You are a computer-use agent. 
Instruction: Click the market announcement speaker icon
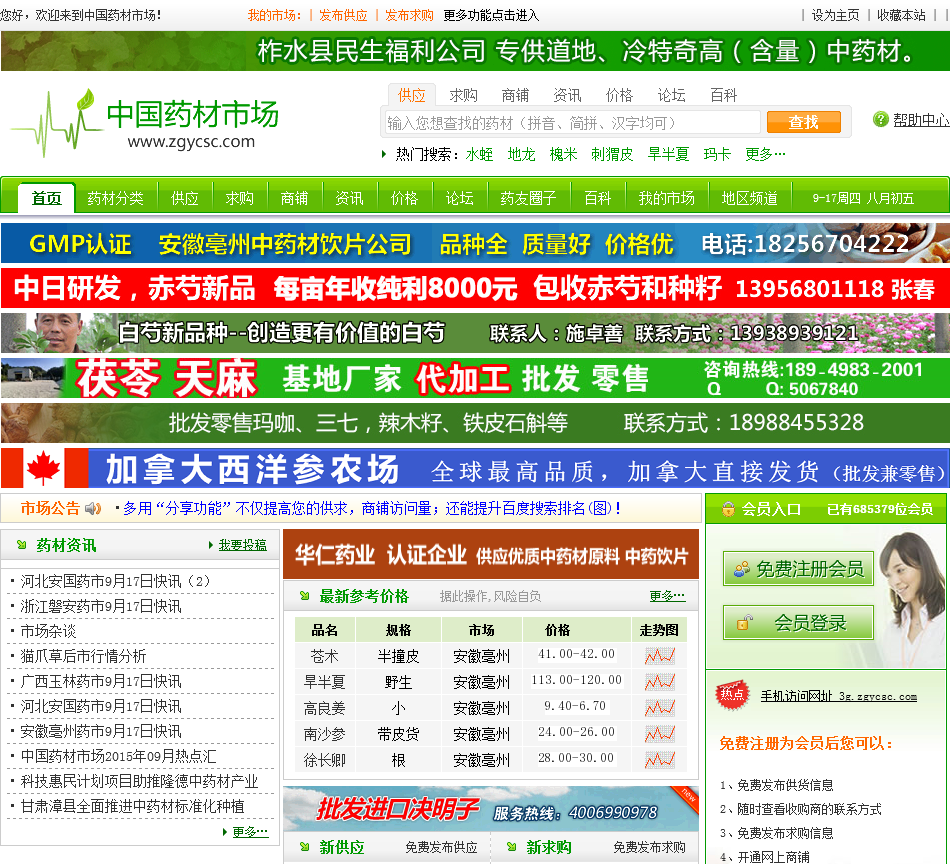[x=93, y=508]
